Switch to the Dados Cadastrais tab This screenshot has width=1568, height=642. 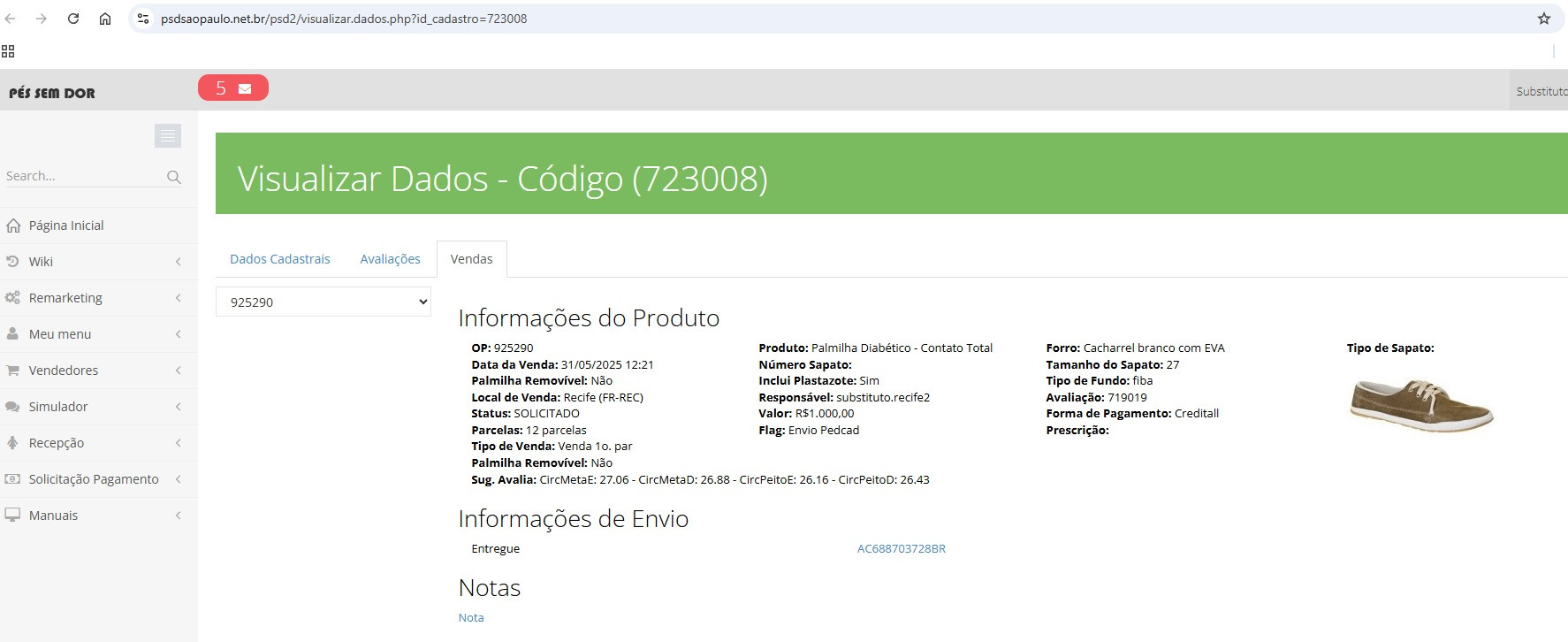click(x=280, y=259)
